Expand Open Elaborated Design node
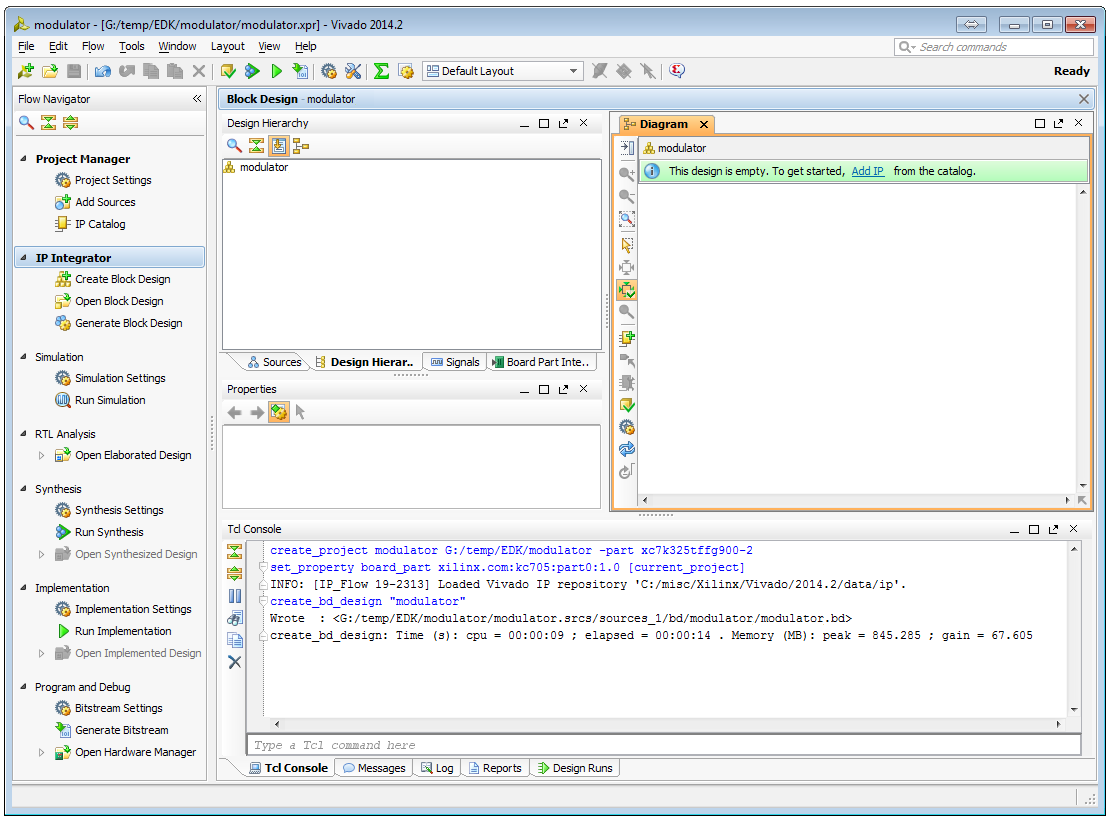The width and height of the screenshot is (1110, 821). [x=41, y=455]
